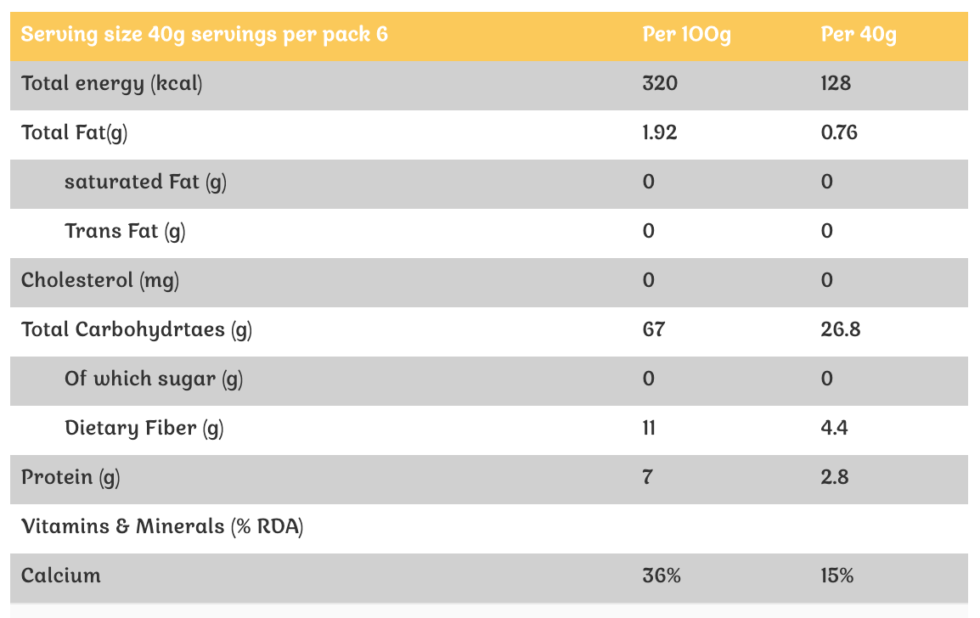Select the 'Total Fat(g)' row label
980x618 pixels.
click(74, 133)
